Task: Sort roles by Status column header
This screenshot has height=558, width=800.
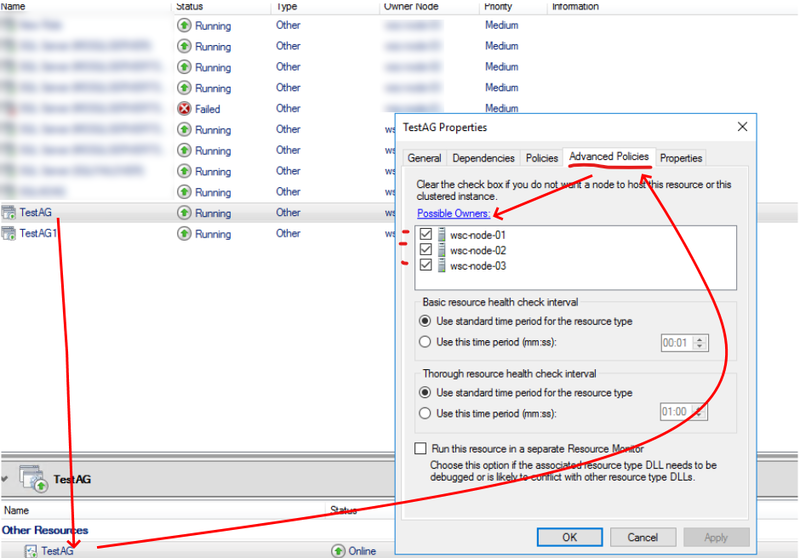Action: (189, 6)
